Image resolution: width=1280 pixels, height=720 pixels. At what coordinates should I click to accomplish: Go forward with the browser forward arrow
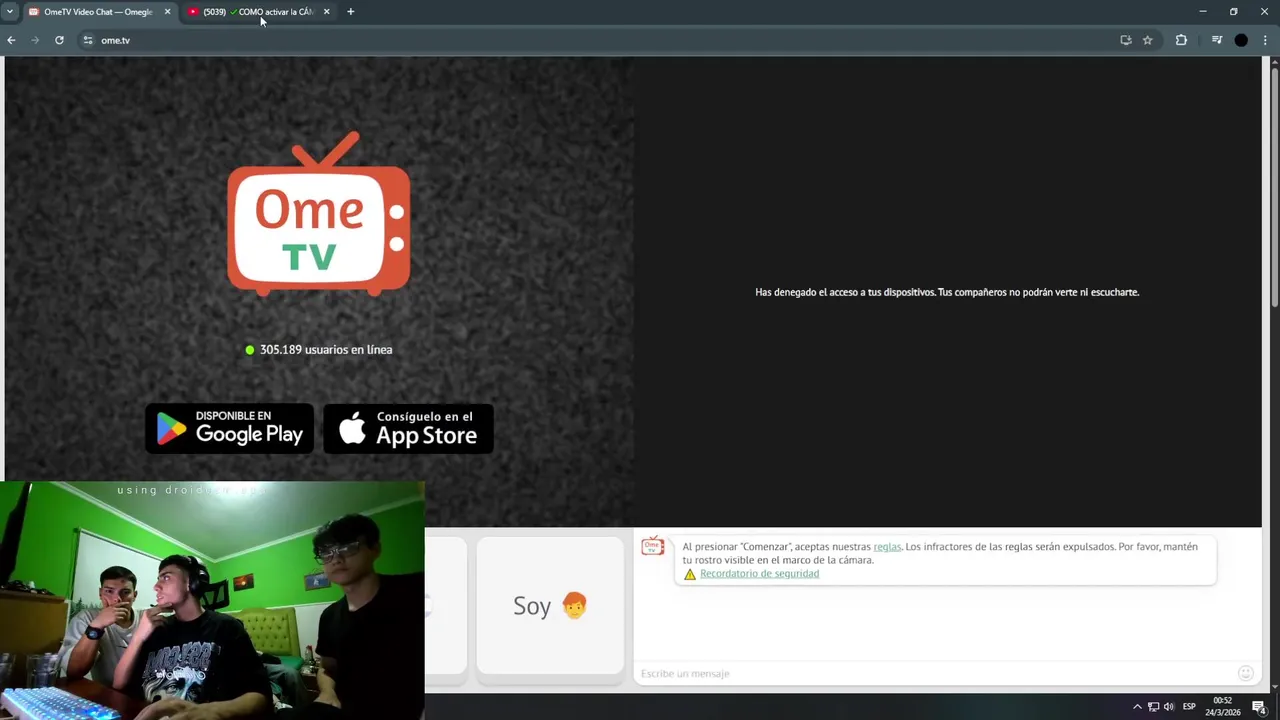(35, 40)
